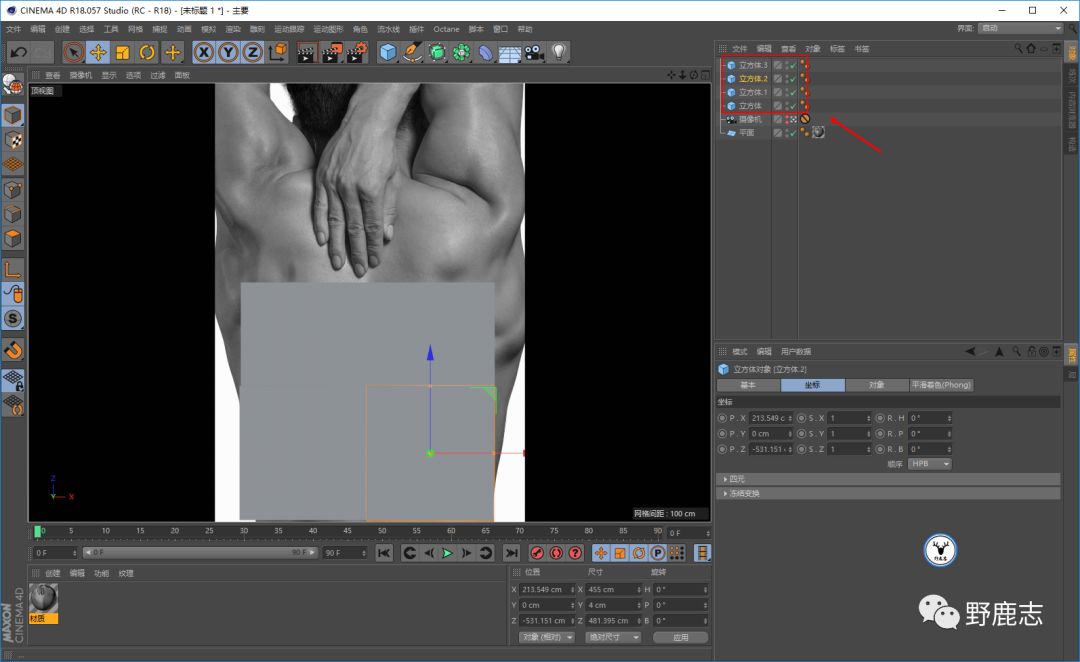Open the render settings clapperboard icon
This screenshot has height=662, width=1080.
pos(356,52)
